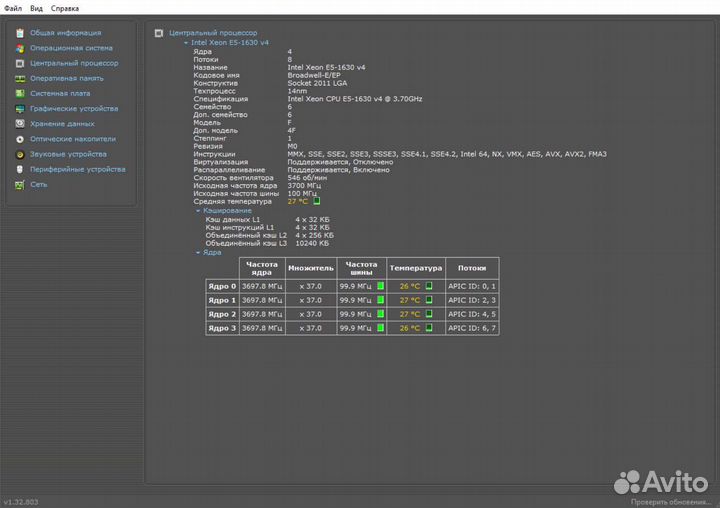Click the Операционная система Windows icon

[20, 48]
